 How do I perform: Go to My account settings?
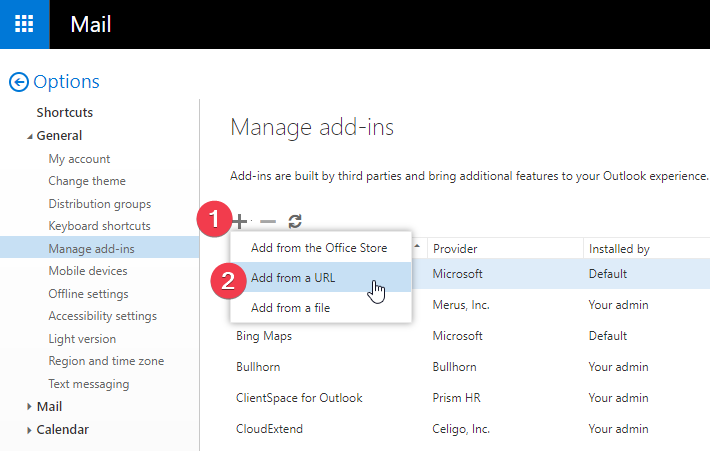(79, 159)
